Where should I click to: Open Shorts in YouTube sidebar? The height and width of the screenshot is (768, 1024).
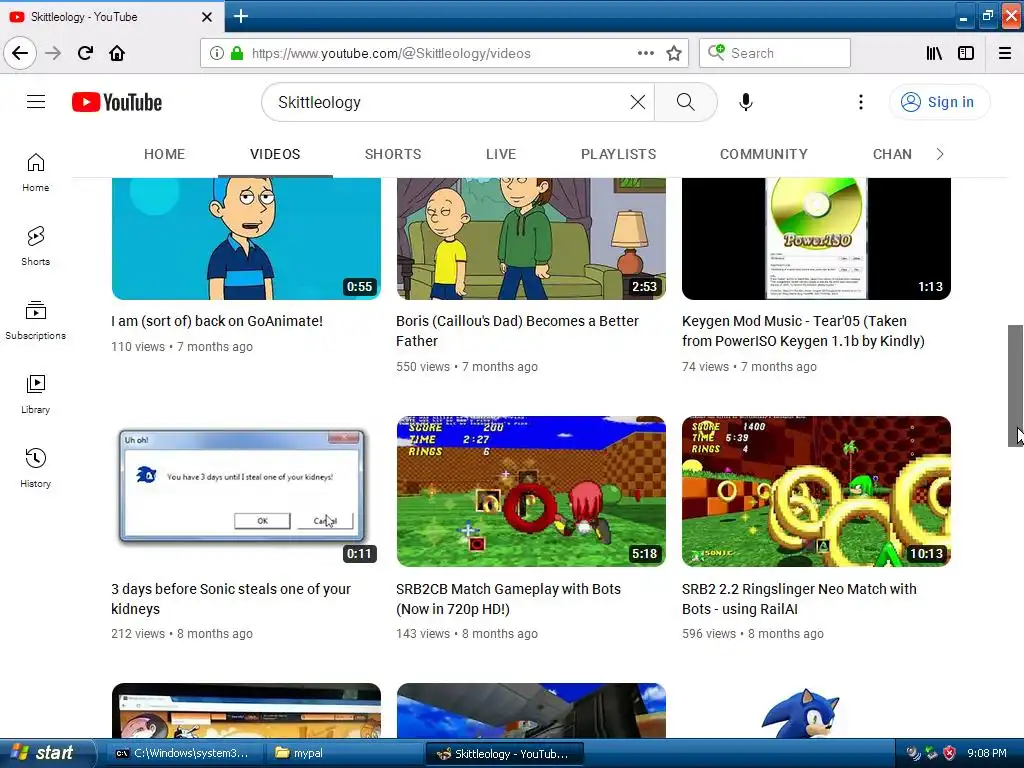click(x=35, y=246)
